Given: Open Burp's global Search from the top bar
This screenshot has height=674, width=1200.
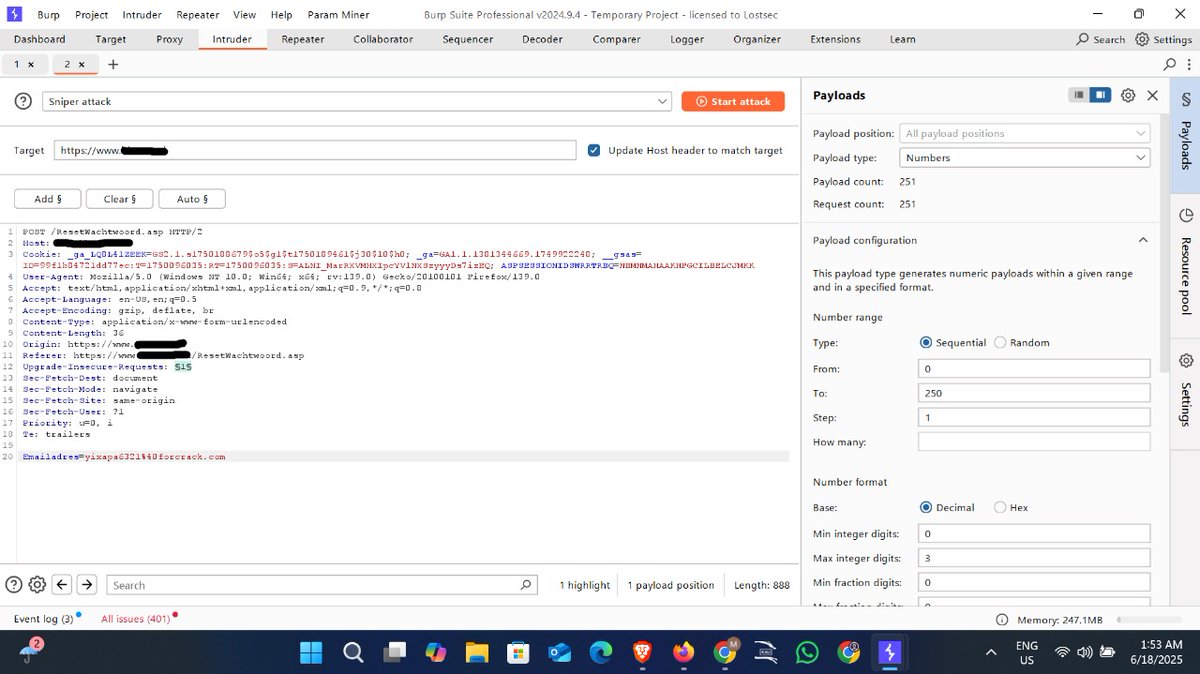Looking at the screenshot, I should click(x=1100, y=39).
